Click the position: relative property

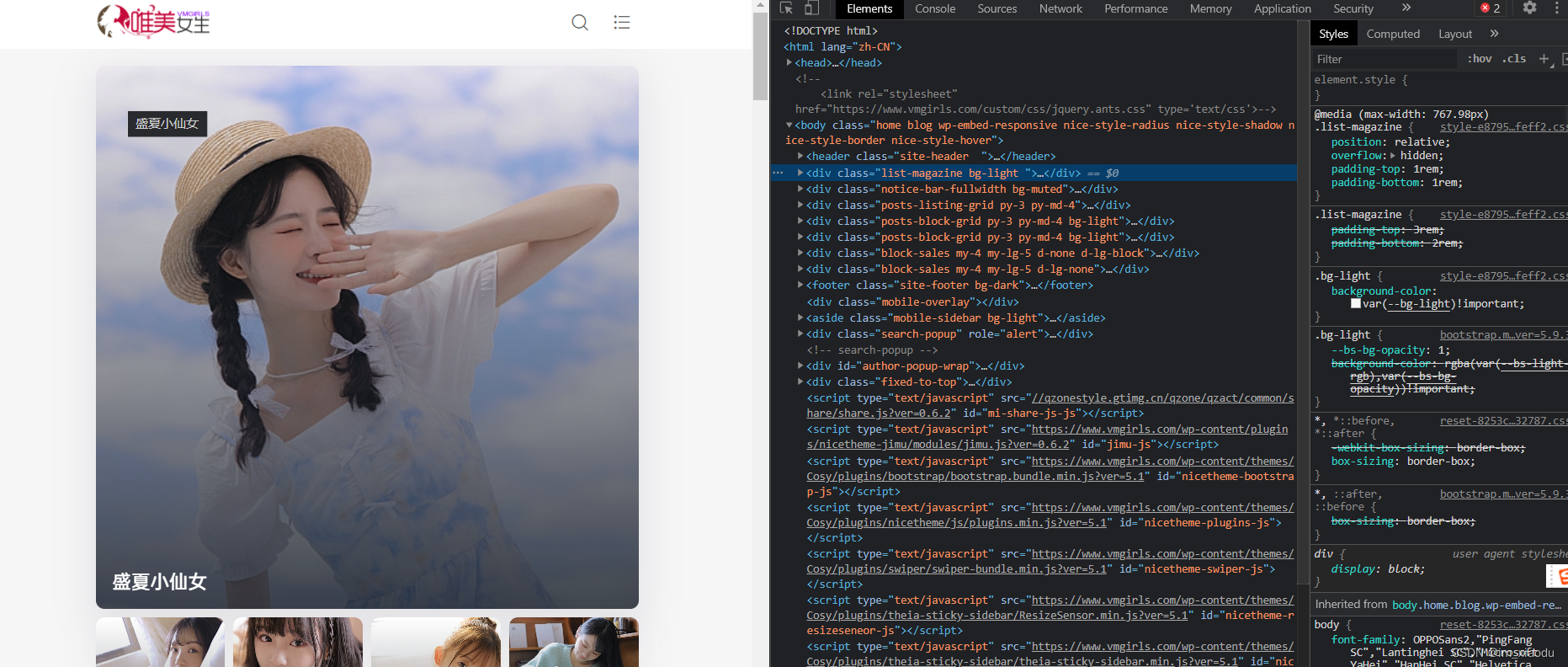tap(1390, 141)
